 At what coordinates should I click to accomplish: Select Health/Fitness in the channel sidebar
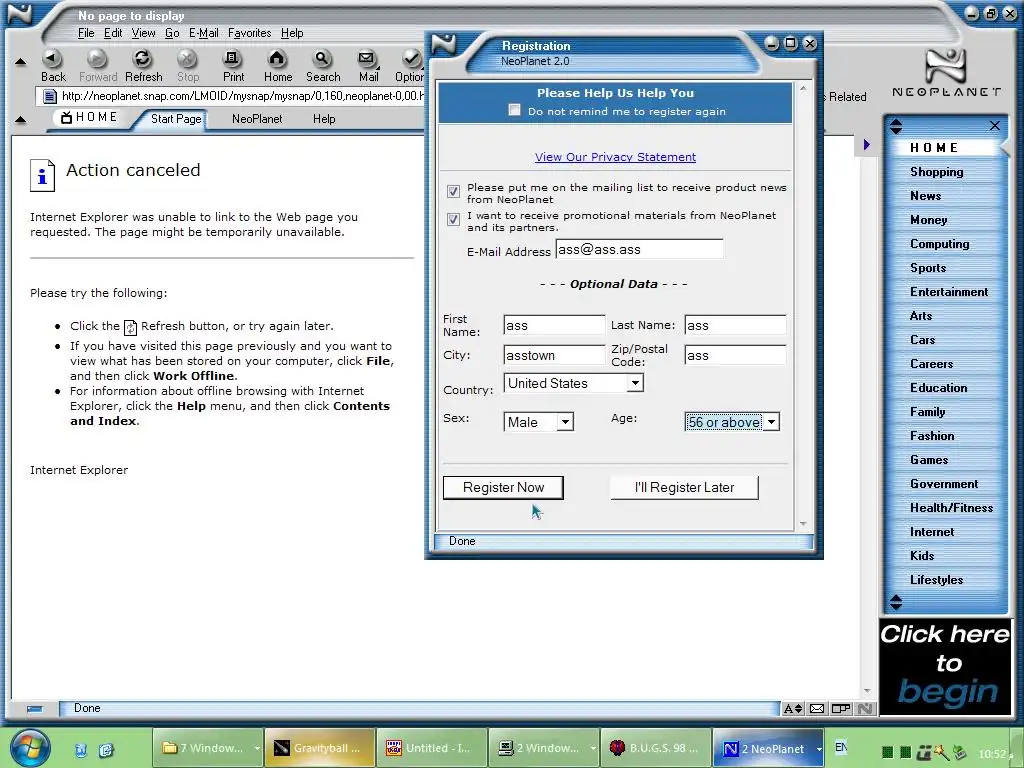pyautogui.click(x=952, y=507)
